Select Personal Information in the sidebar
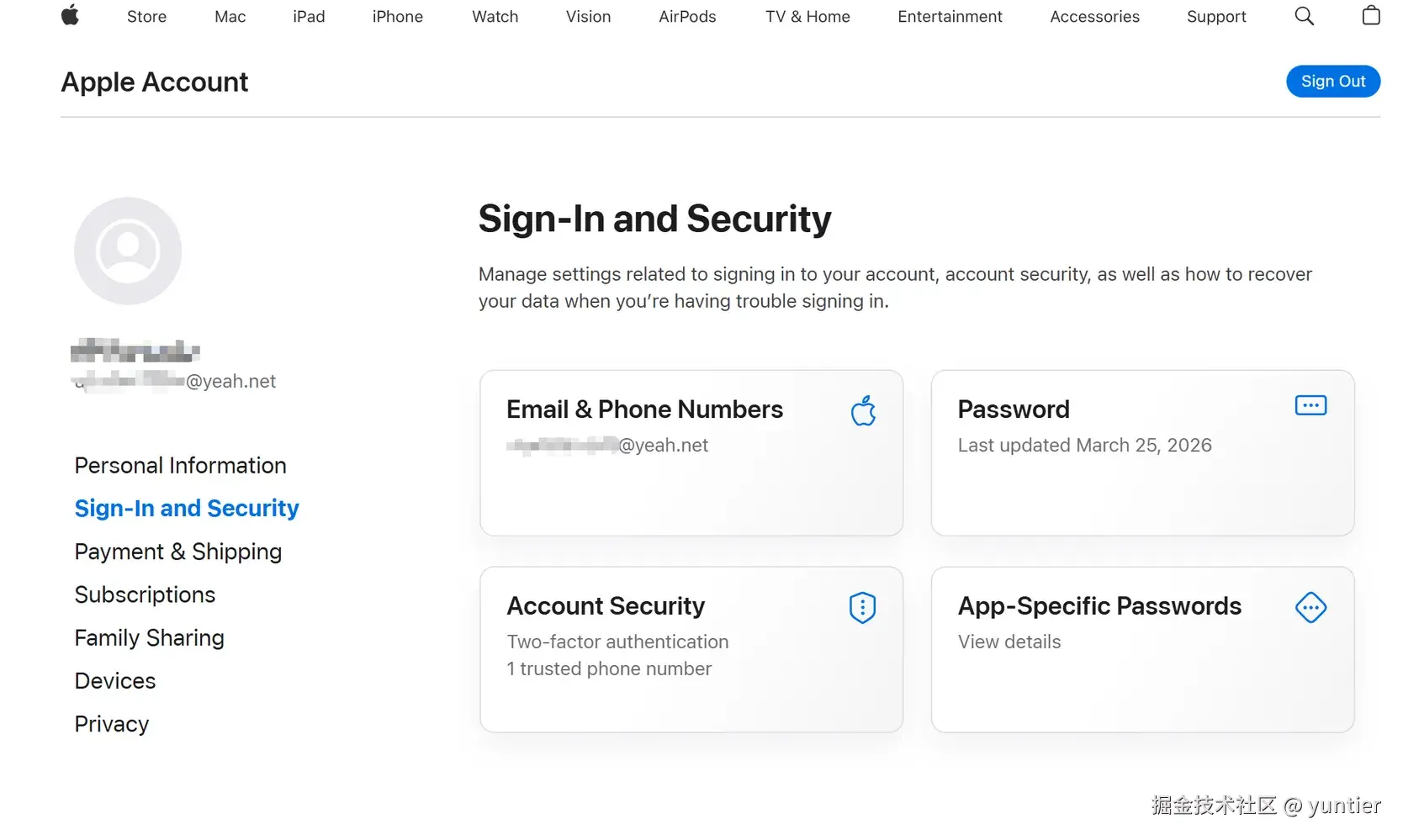1403x840 pixels. coord(180,465)
